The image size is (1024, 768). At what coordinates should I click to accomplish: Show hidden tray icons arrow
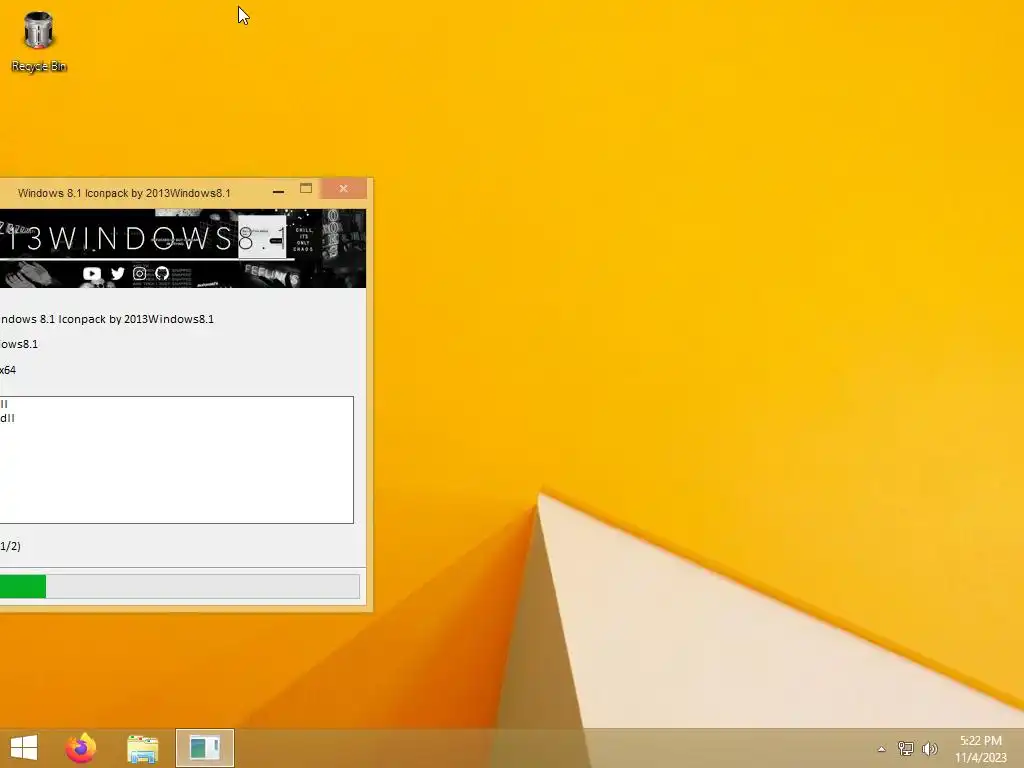[x=881, y=749]
